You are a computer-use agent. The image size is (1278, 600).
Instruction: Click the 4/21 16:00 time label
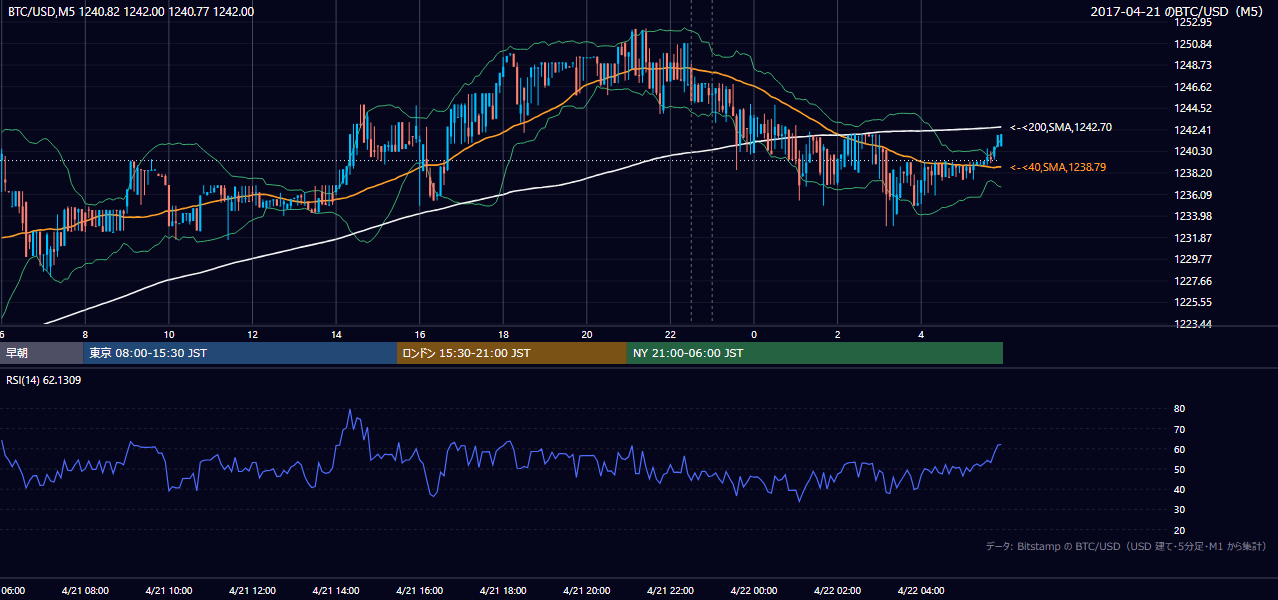point(419,591)
